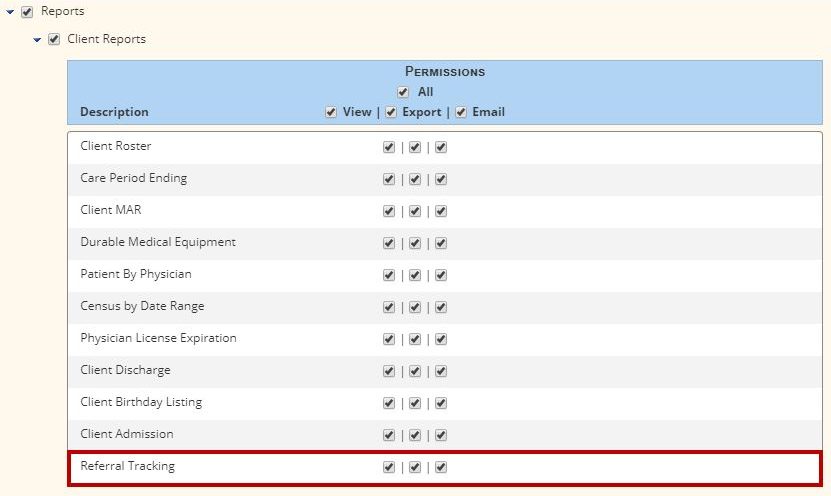Collapse the Reports tree node arrow
Screen dimensions: 831x496
point(10,12)
